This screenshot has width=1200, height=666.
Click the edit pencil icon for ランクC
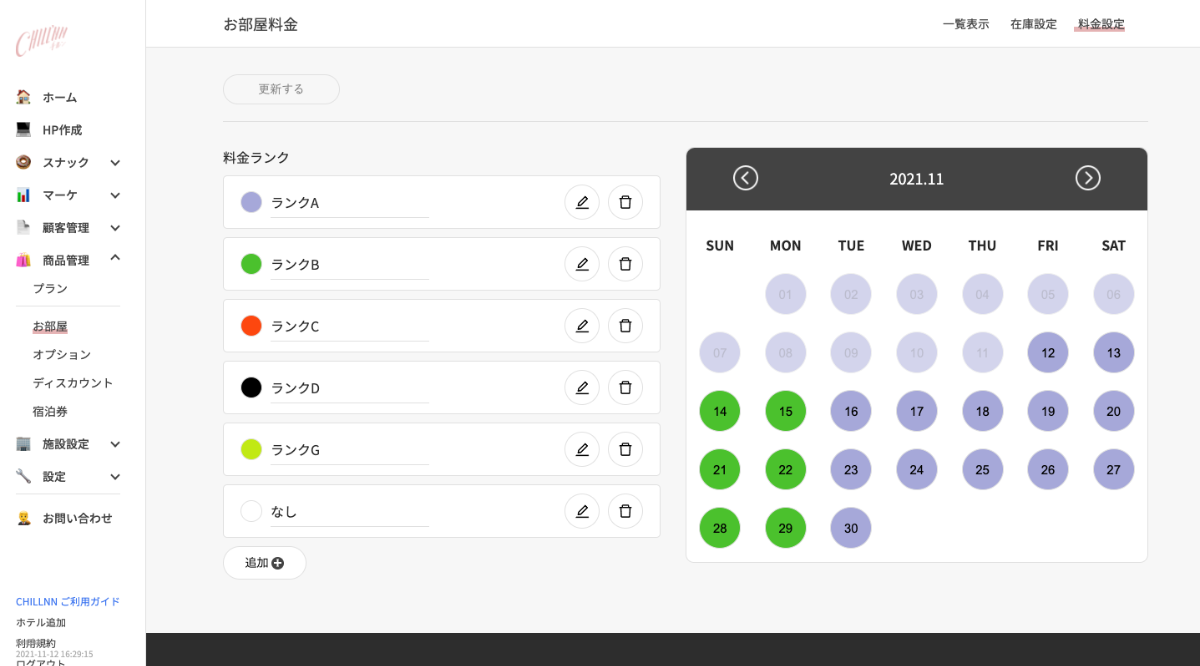582,326
